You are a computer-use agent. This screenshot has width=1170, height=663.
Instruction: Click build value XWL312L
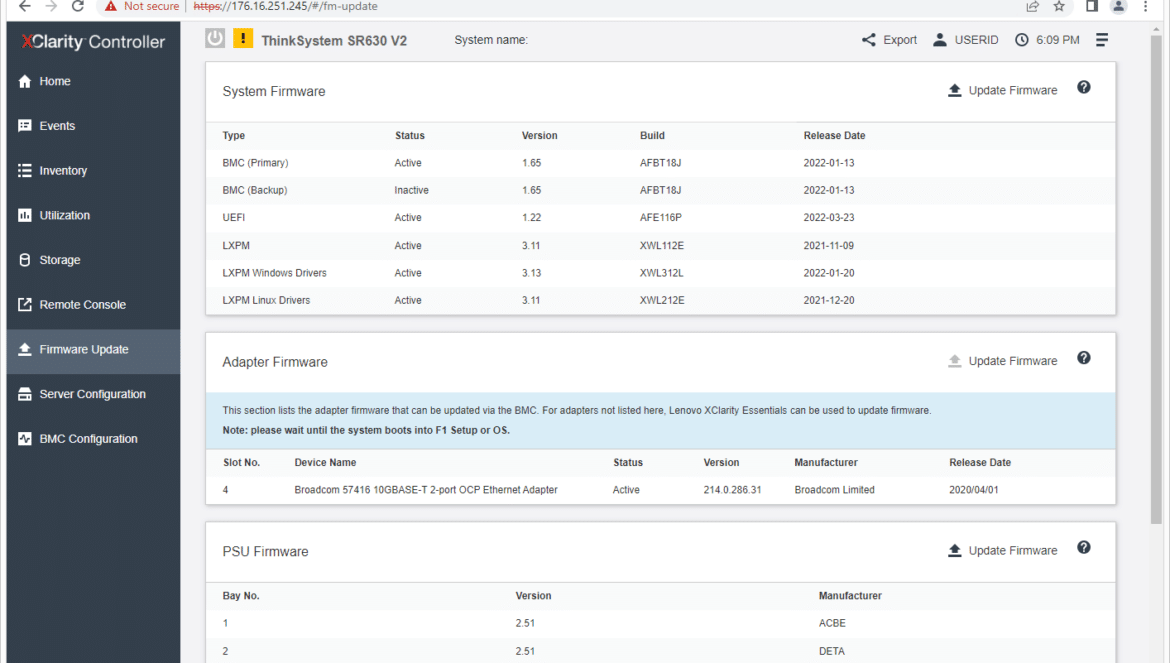point(661,273)
